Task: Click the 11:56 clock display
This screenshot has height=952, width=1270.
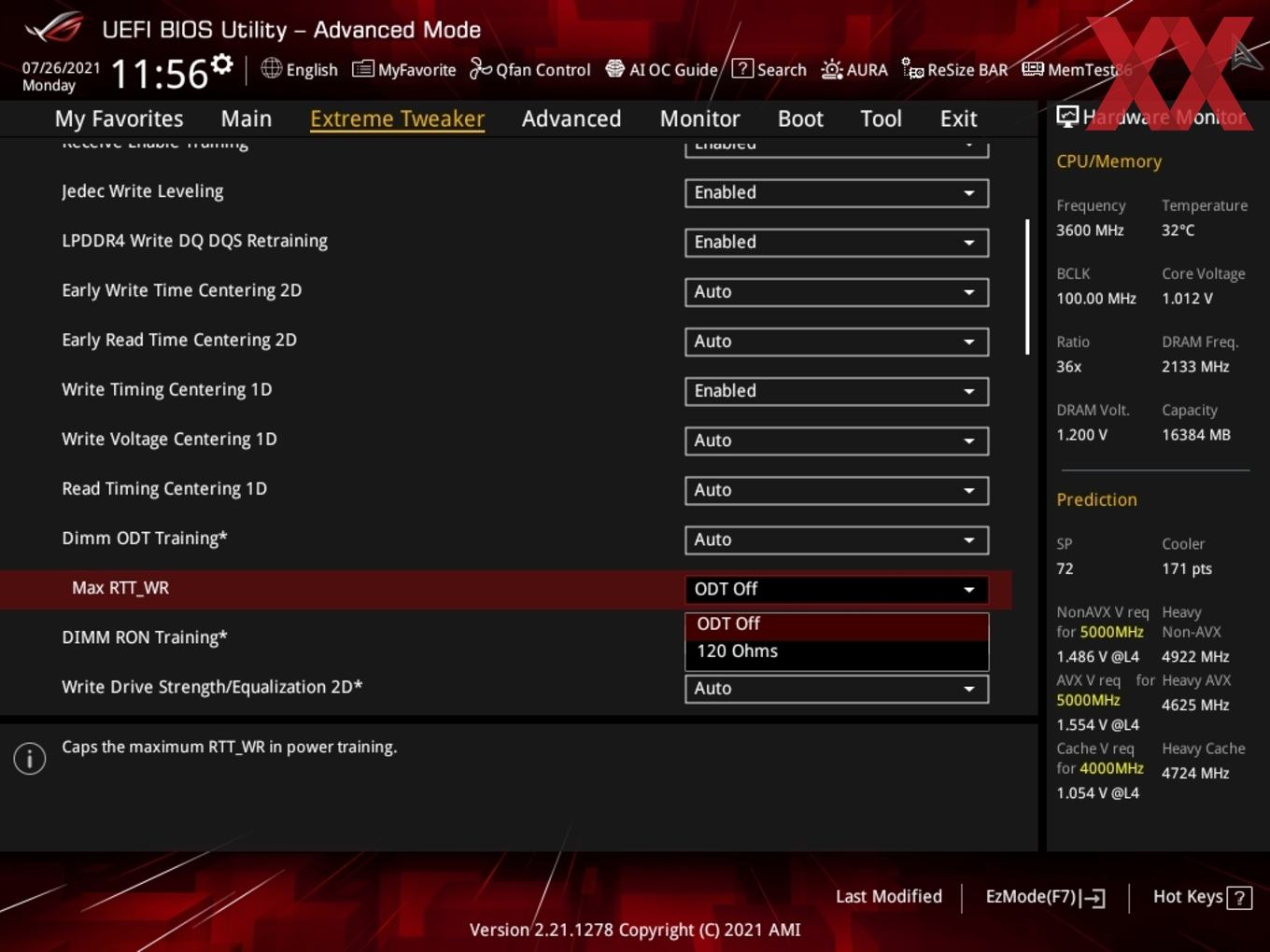Action: pyautogui.click(x=159, y=74)
